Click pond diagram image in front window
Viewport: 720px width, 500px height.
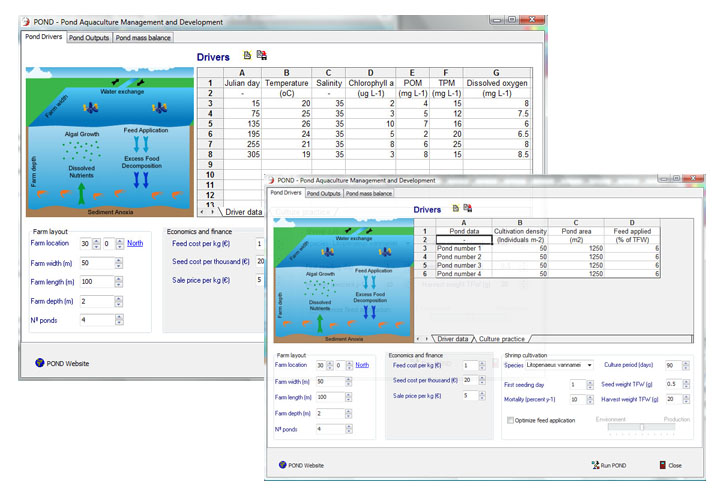tap(343, 281)
